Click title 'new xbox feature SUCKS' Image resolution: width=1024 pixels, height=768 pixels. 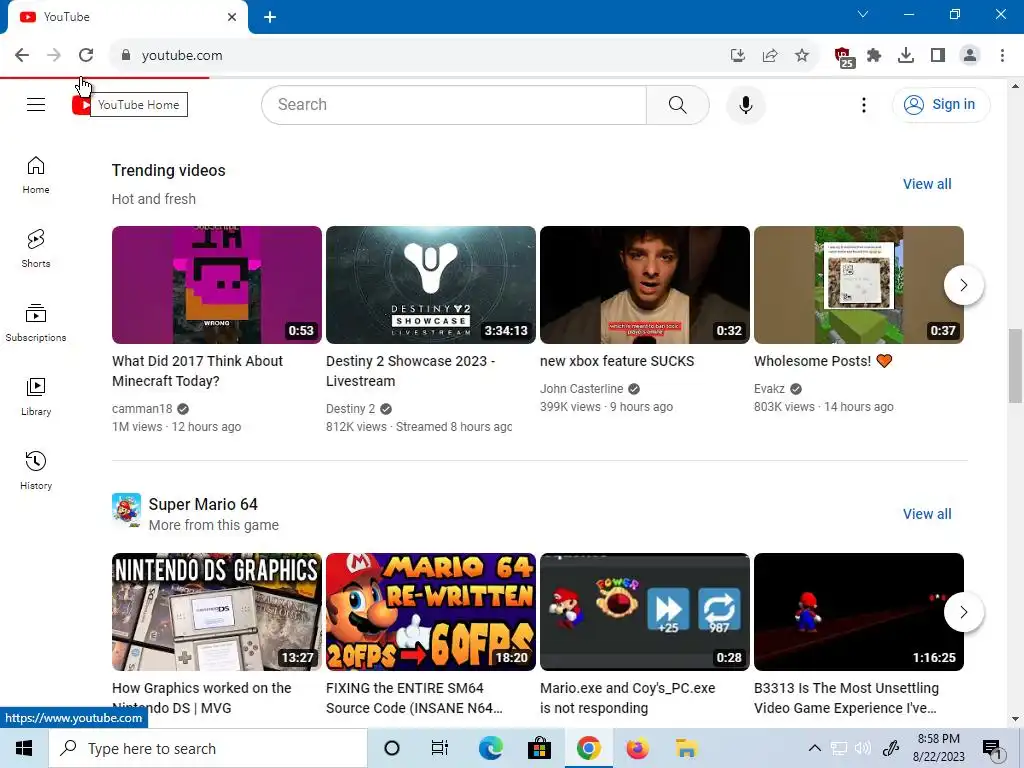tap(617, 361)
